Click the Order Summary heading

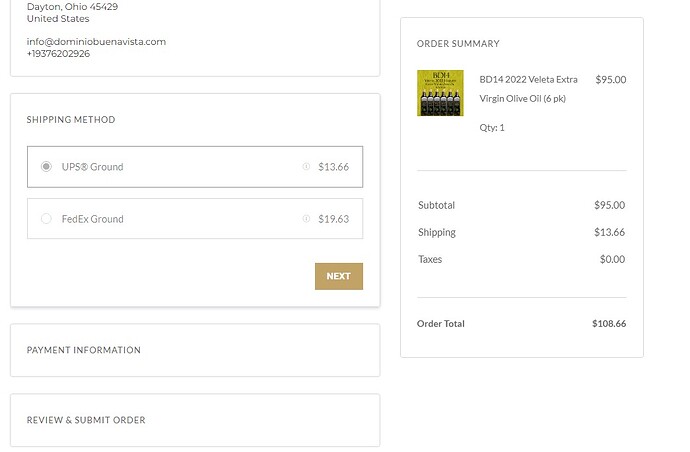click(458, 44)
